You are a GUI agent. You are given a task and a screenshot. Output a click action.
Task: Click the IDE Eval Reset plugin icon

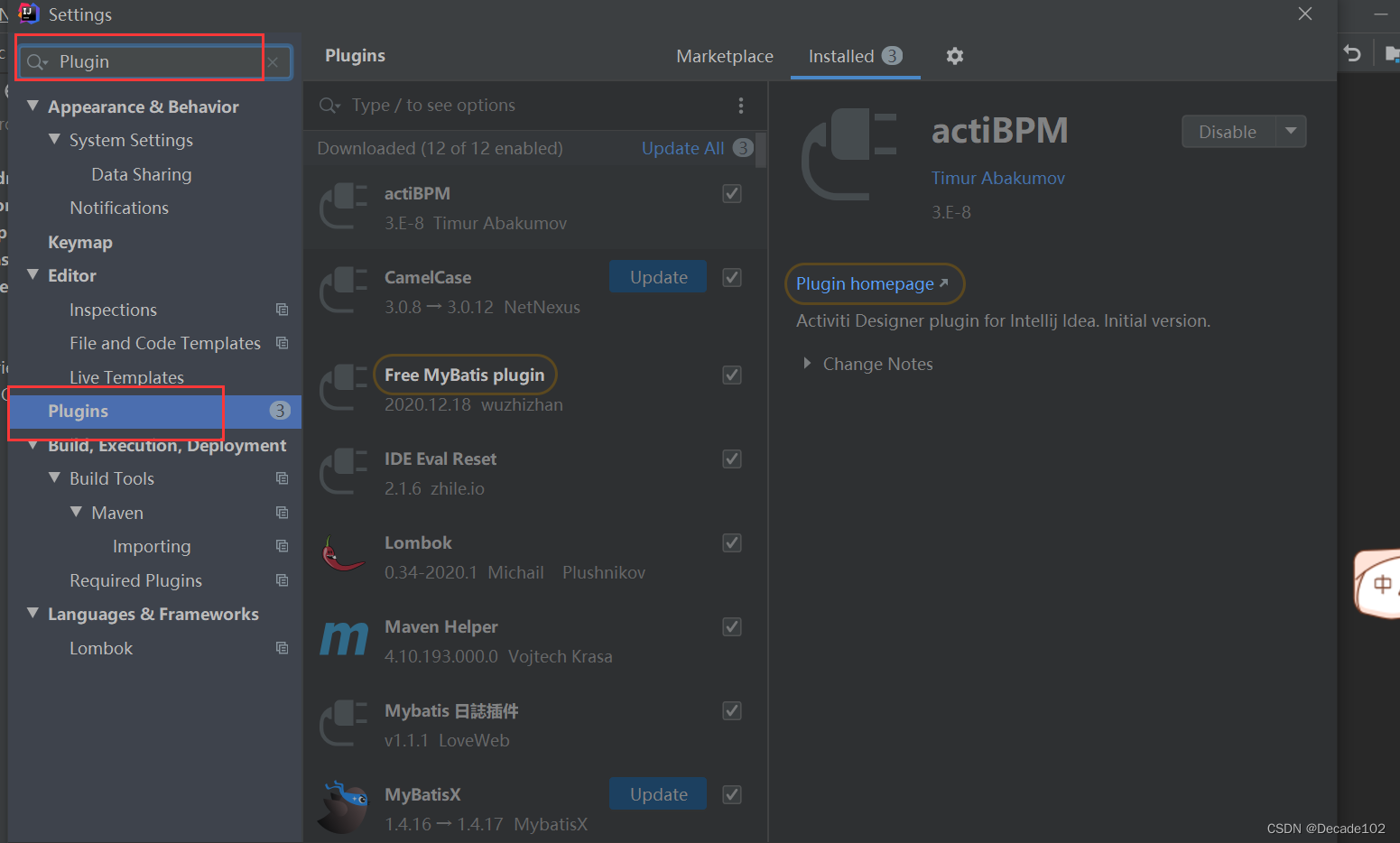343,472
